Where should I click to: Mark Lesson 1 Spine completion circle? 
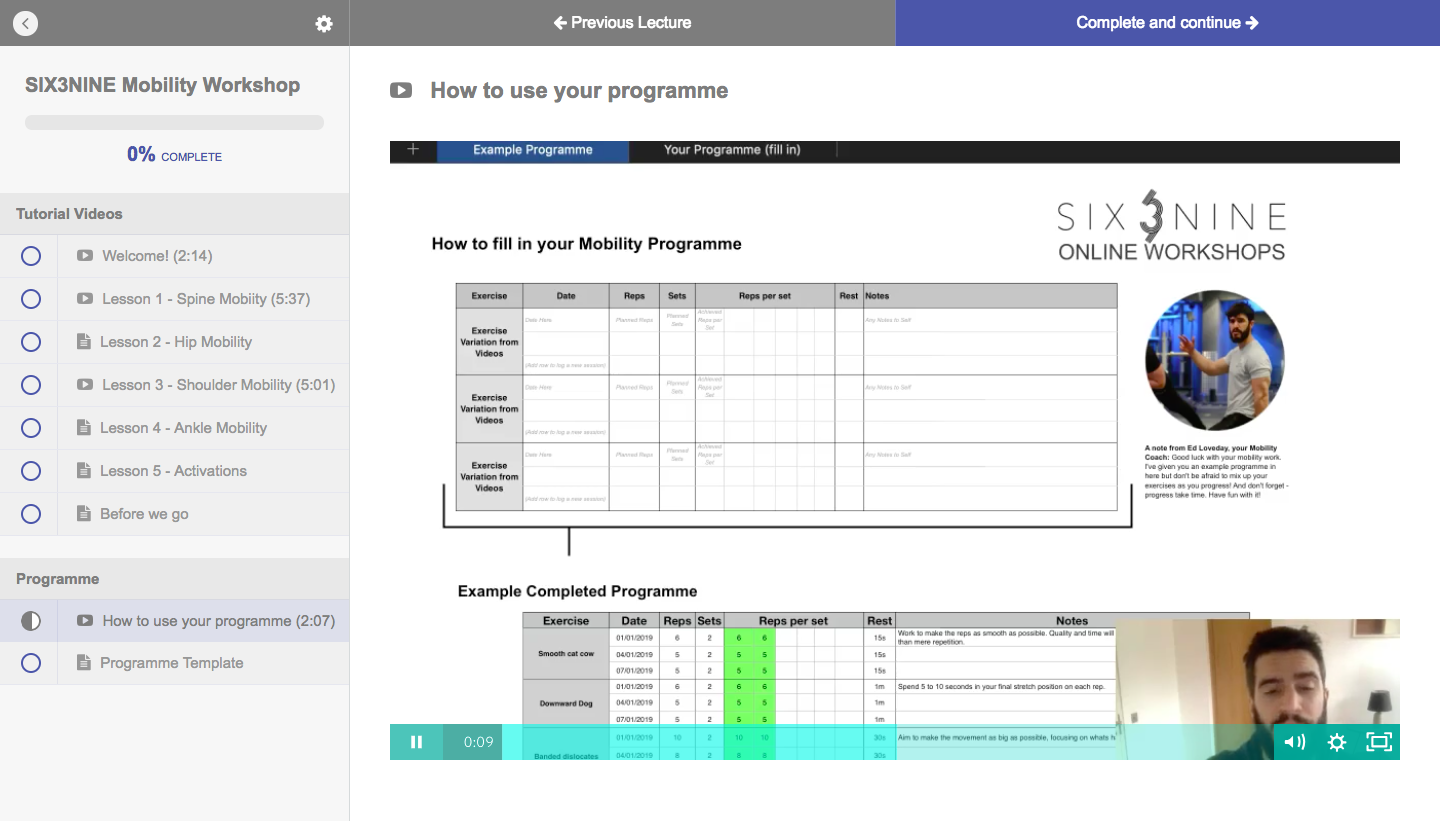coord(31,299)
